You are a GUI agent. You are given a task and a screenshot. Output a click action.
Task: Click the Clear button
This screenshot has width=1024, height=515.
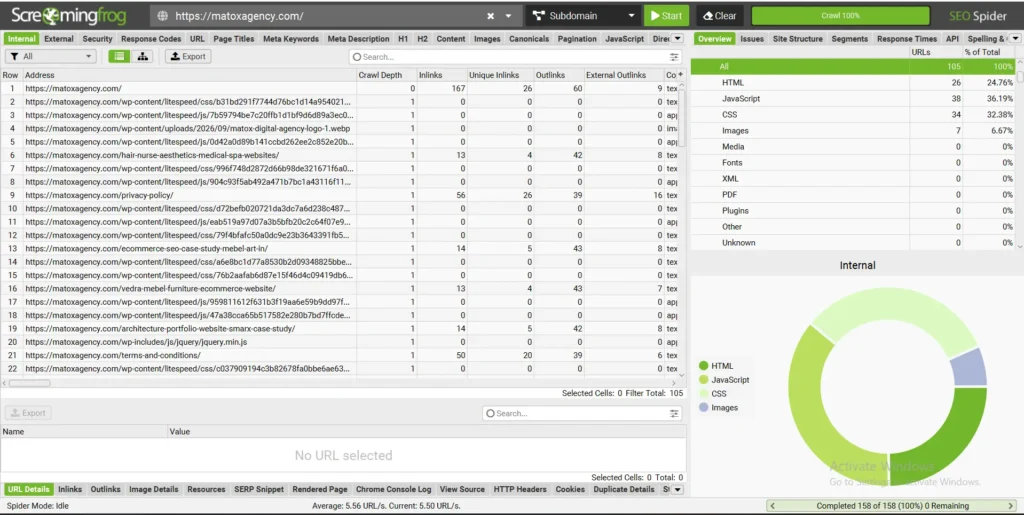(719, 16)
